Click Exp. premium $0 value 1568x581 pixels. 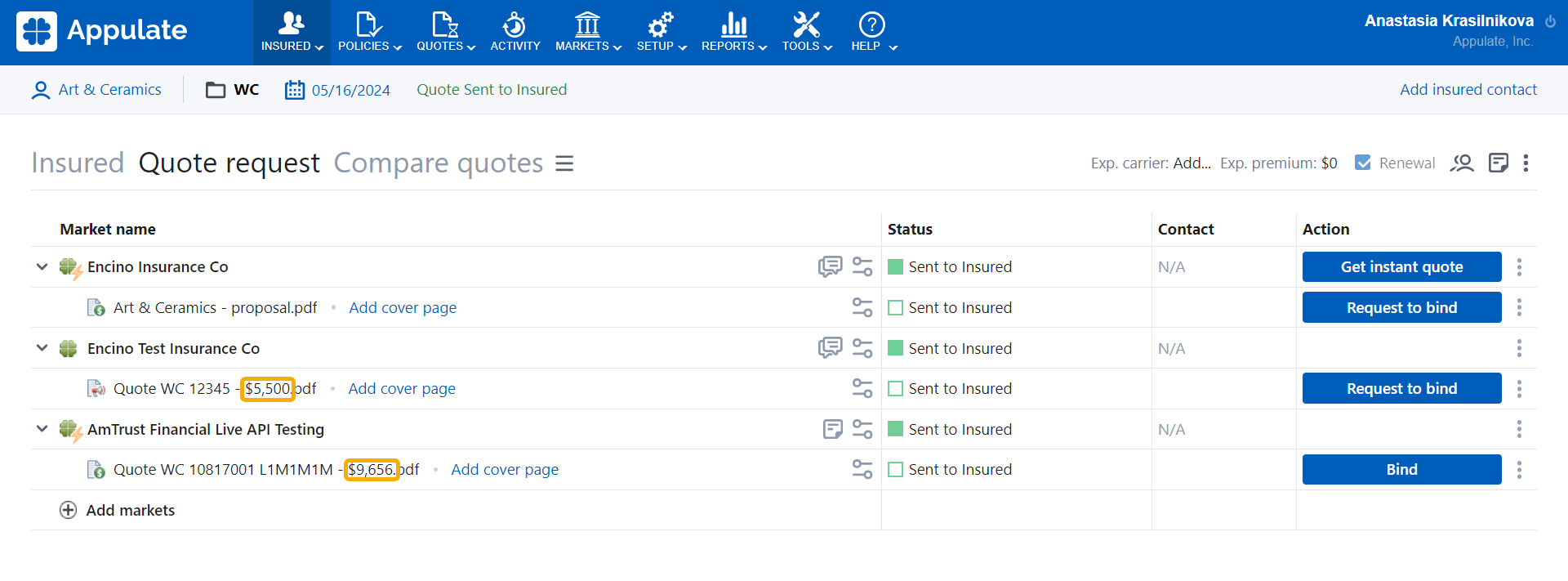[1329, 163]
